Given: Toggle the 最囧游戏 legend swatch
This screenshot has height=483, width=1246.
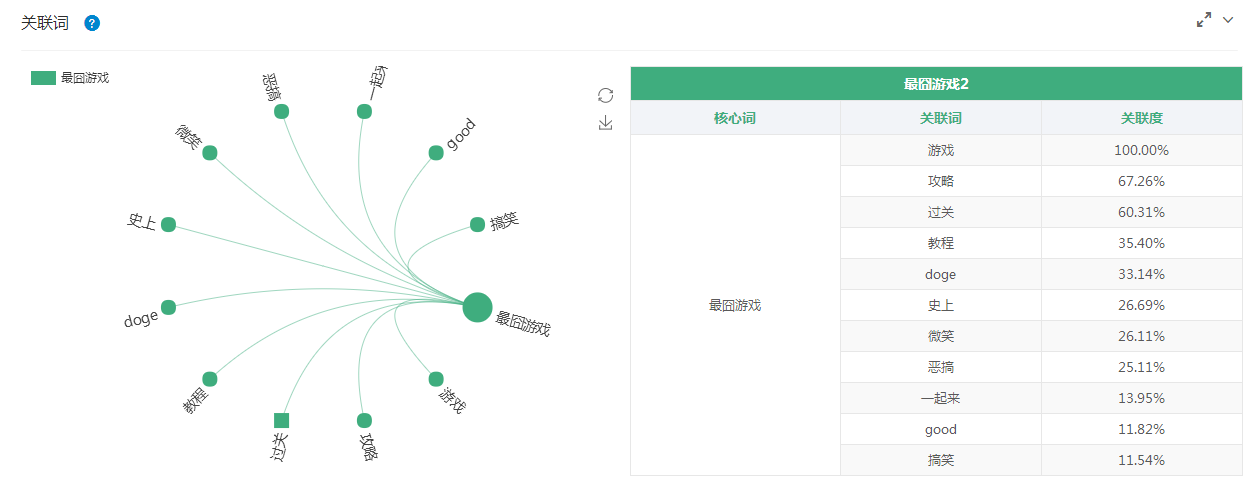Looking at the screenshot, I should click(x=43, y=78).
